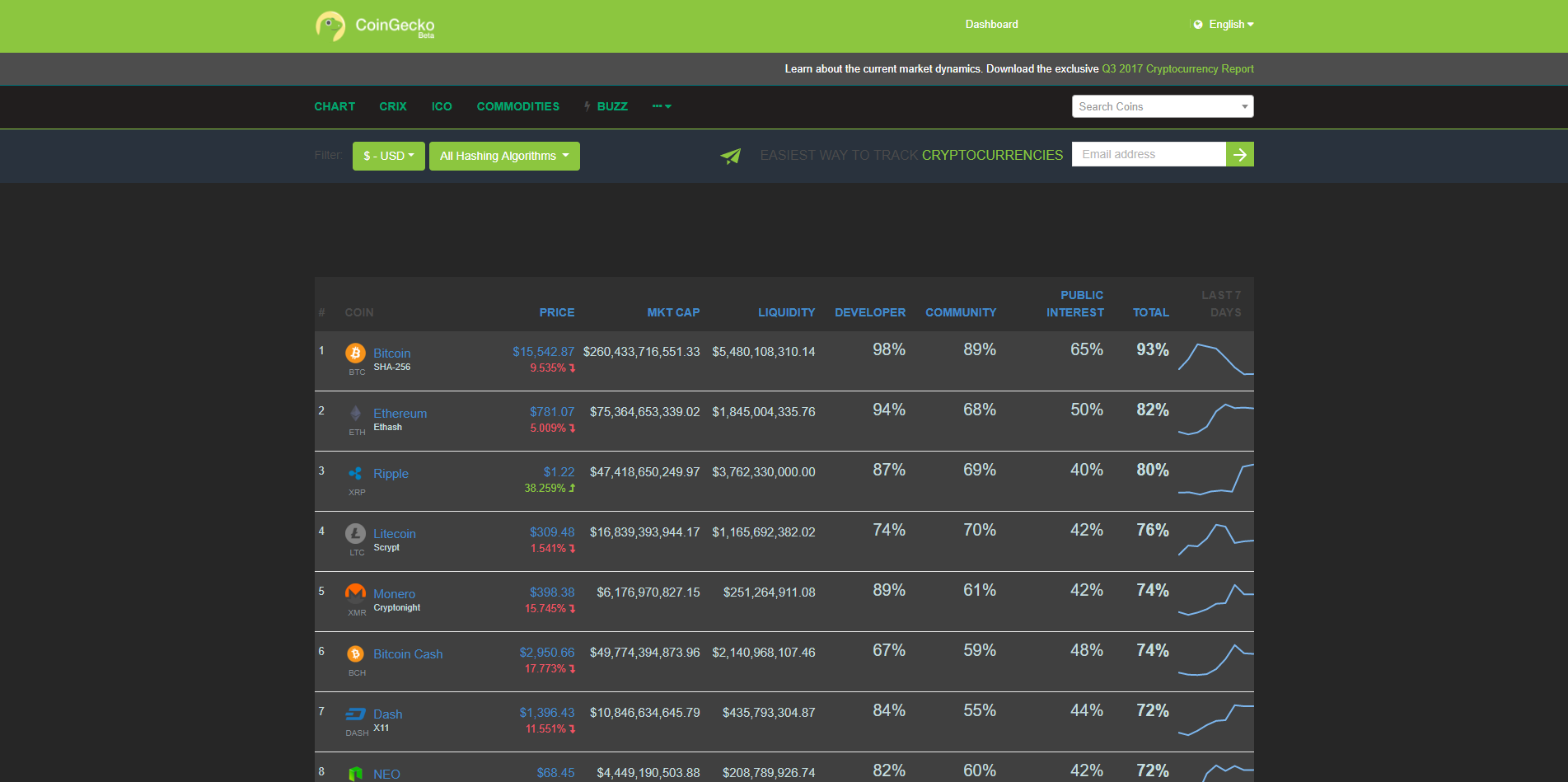Screen dimensions: 1568x782
Task: Click Bitcoin total score 93%
Action: (x=1153, y=350)
